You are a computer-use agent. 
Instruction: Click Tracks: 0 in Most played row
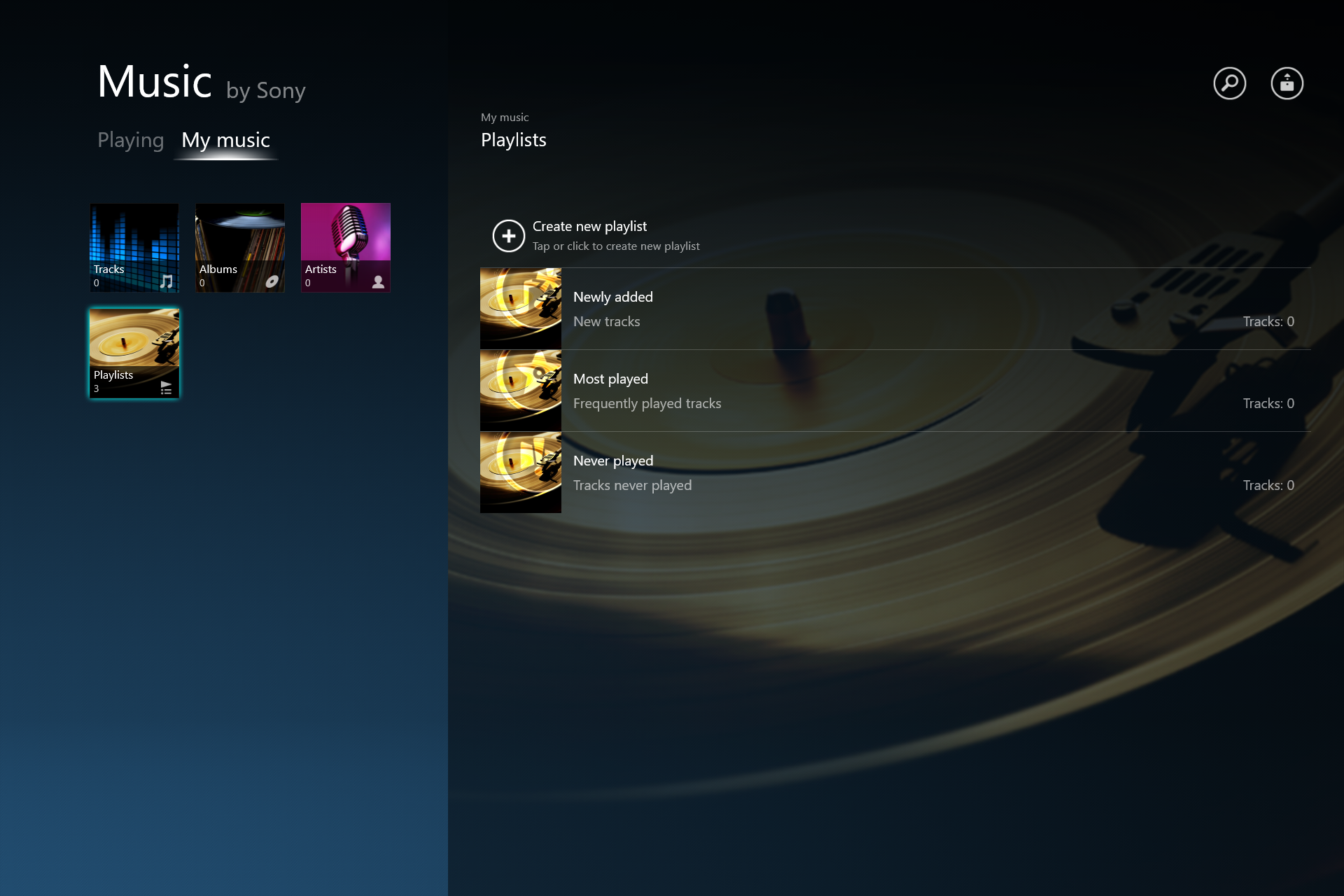coord(1268,403)
